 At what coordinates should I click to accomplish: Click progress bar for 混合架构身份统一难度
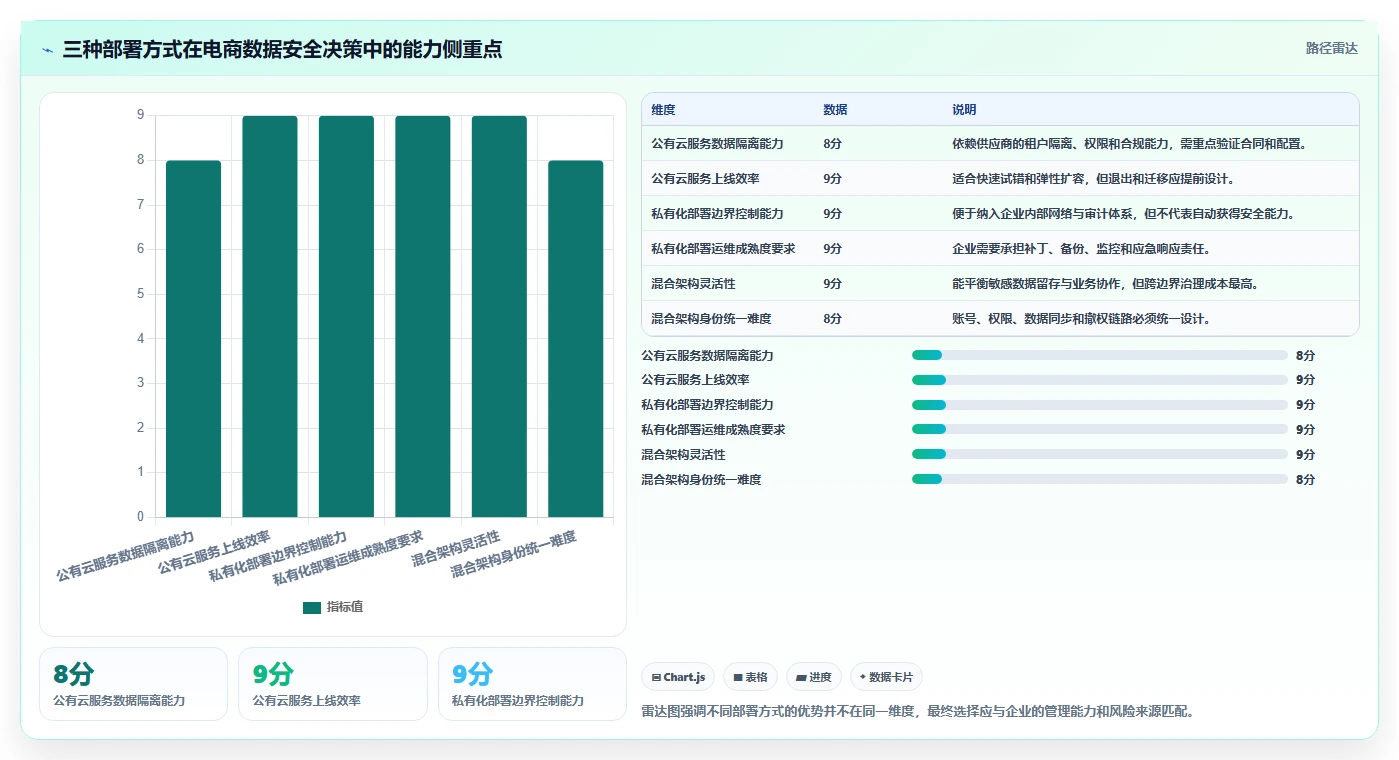click(x=1099, y=479)
